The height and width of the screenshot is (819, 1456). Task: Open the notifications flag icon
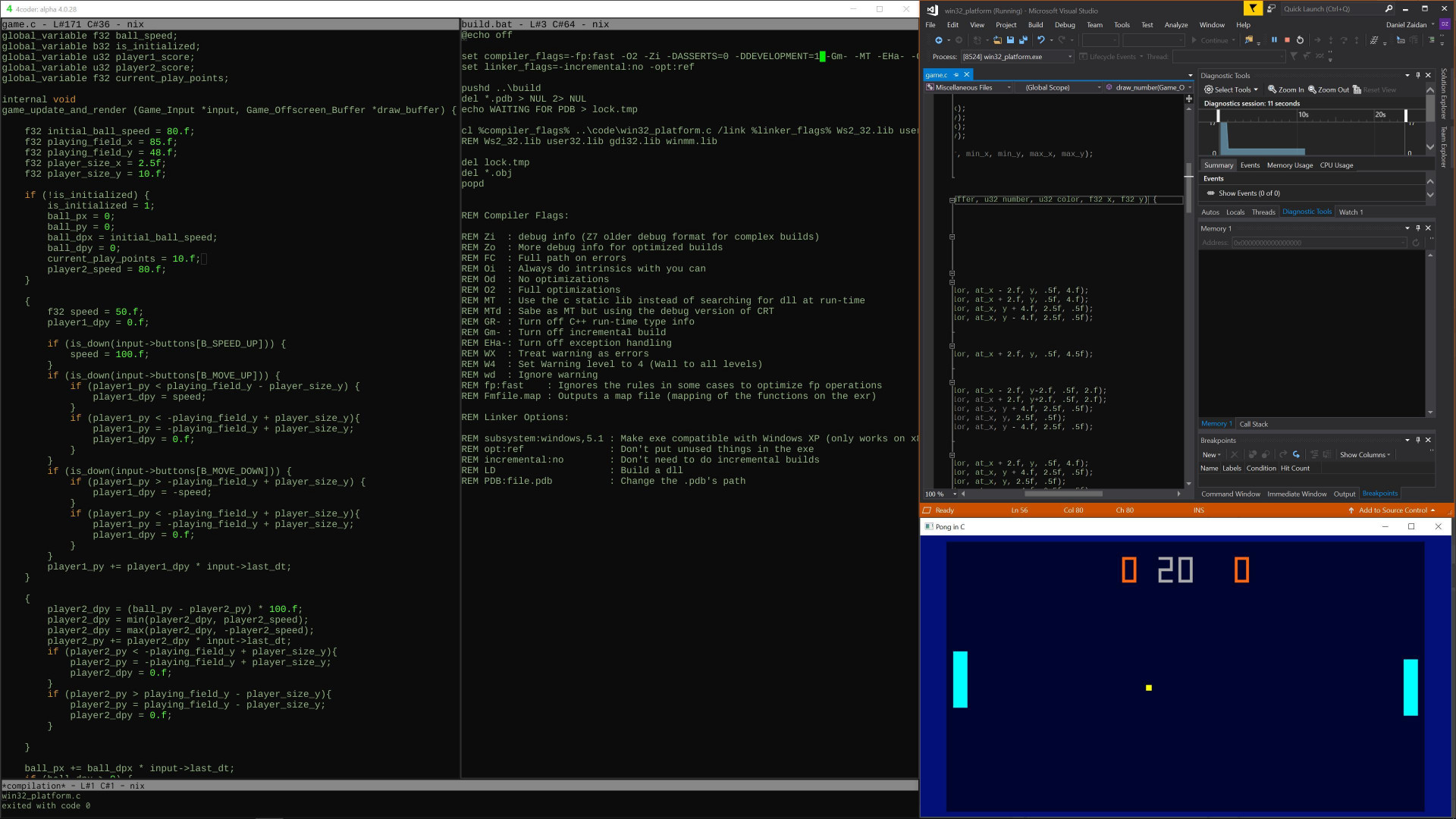click(x=1253, y=8)
